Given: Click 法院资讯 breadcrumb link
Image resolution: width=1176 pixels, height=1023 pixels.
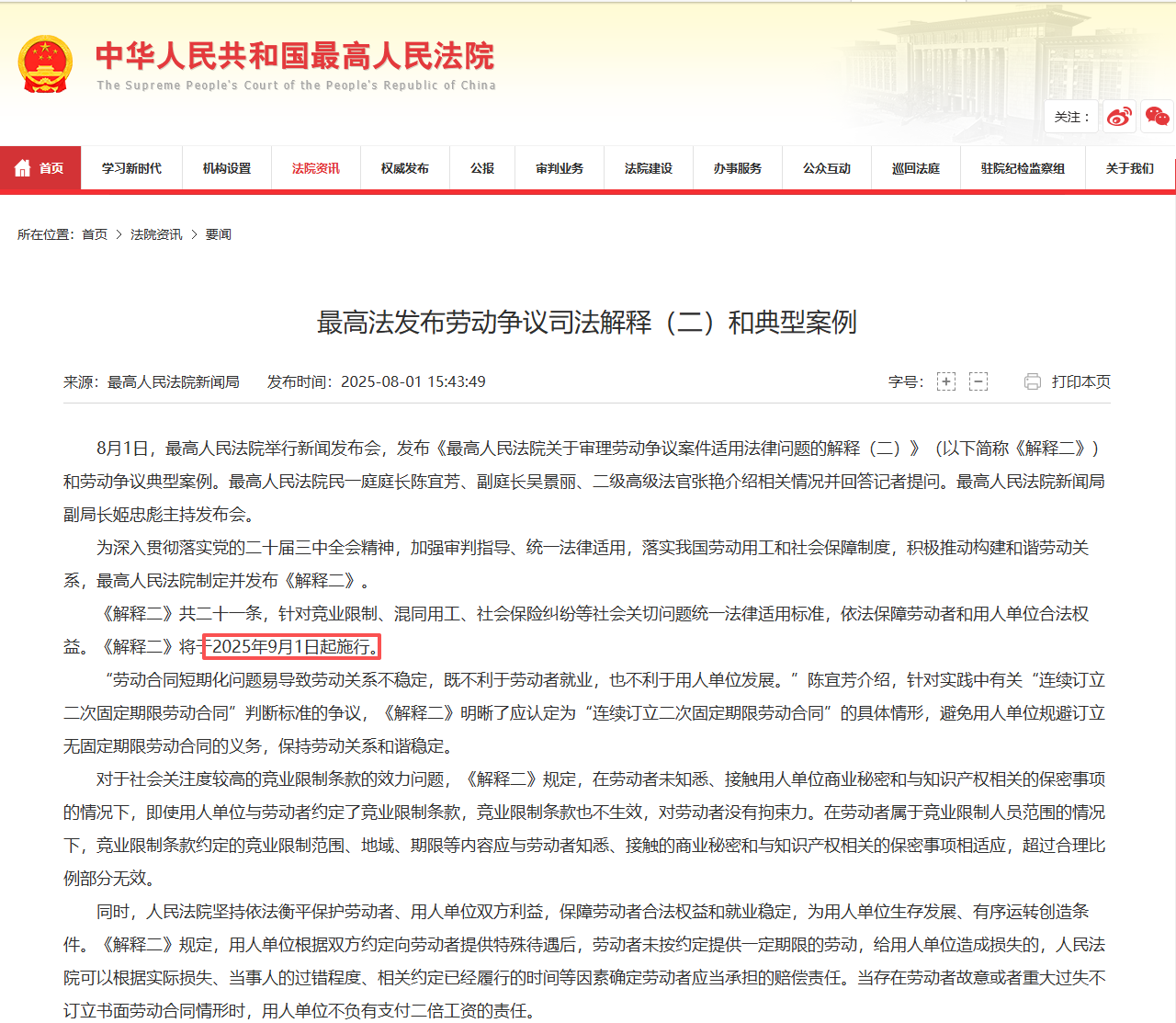Looking at the screenshot, I should 156,234.
